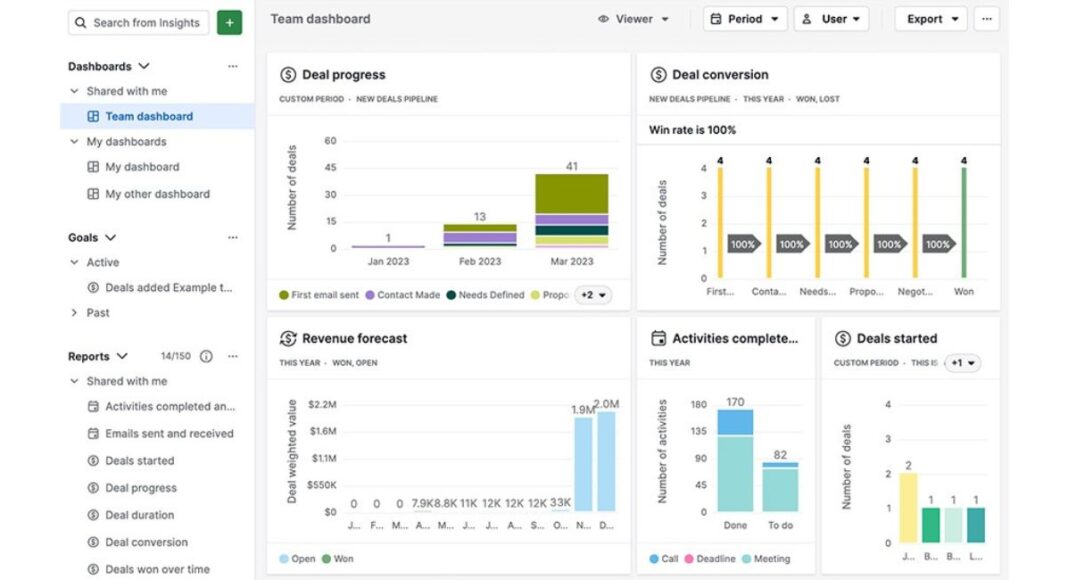Click the dollar icon on Deal progress card

[289, 74]
